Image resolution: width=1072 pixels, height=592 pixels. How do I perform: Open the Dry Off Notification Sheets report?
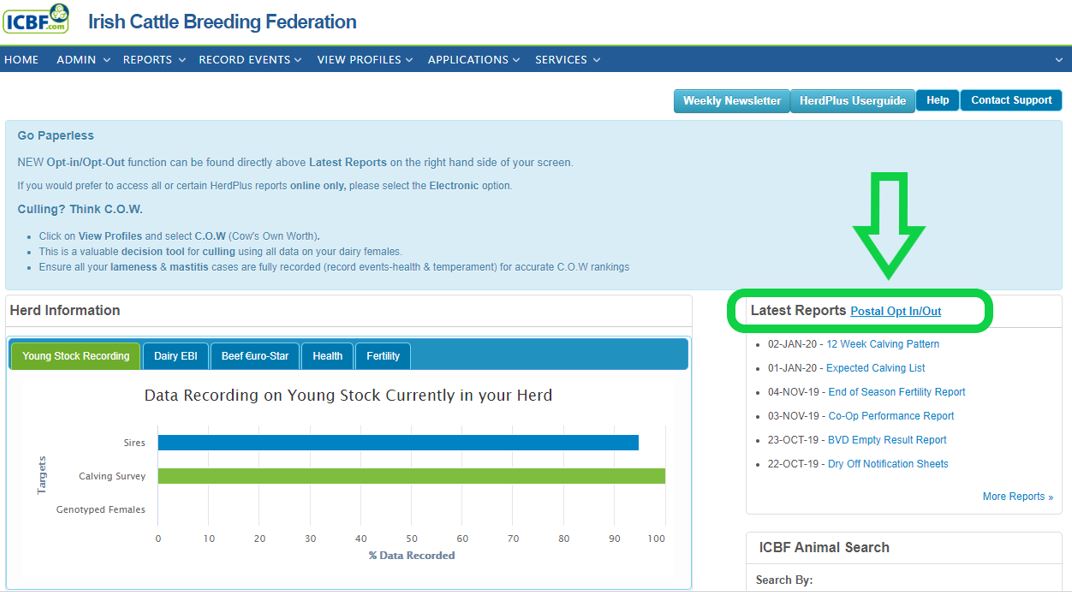[887, 463]
